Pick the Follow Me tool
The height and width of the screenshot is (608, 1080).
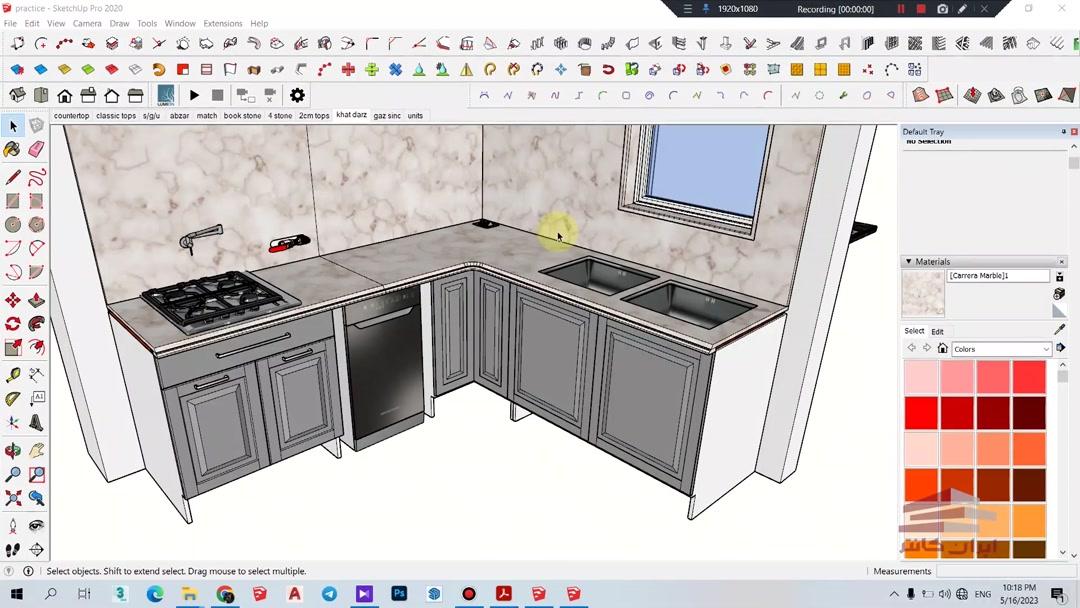pyautogui.click(x=37, y=324)
